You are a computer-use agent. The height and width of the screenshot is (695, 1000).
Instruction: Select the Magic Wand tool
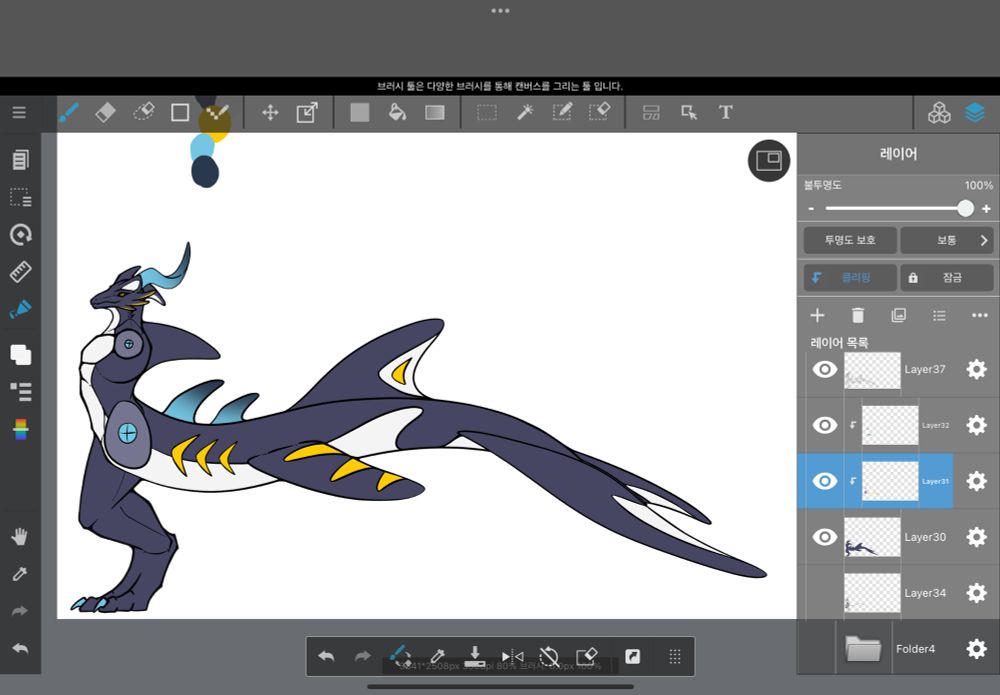point(525,113)
